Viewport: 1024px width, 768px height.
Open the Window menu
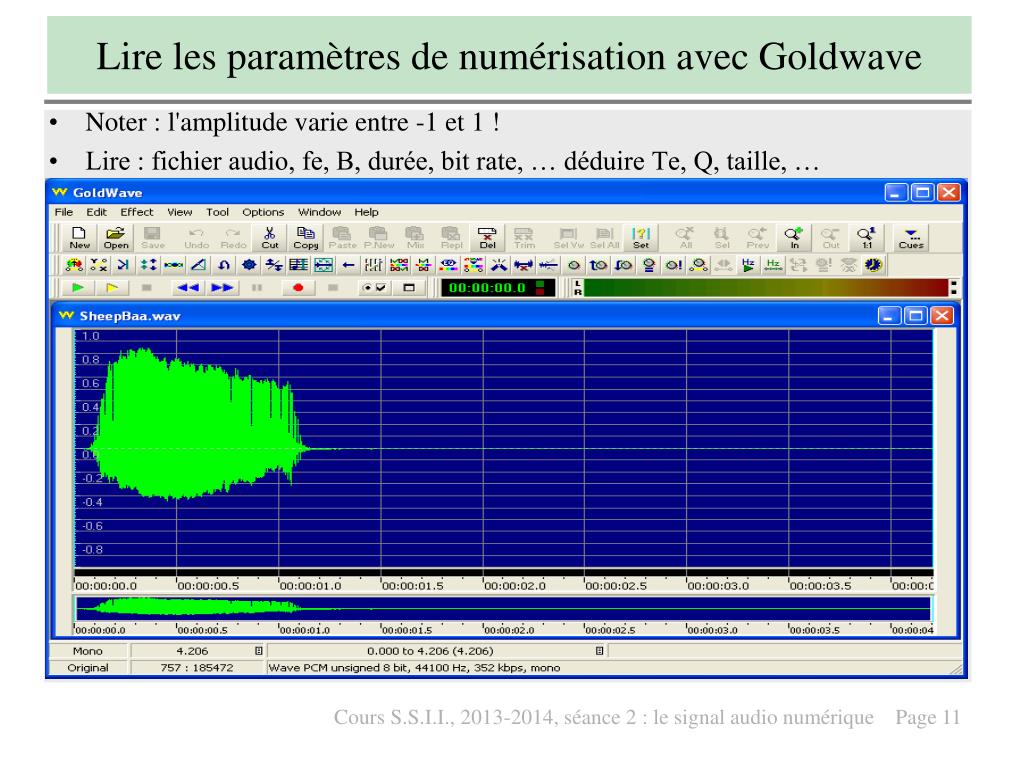pos(319,212)
